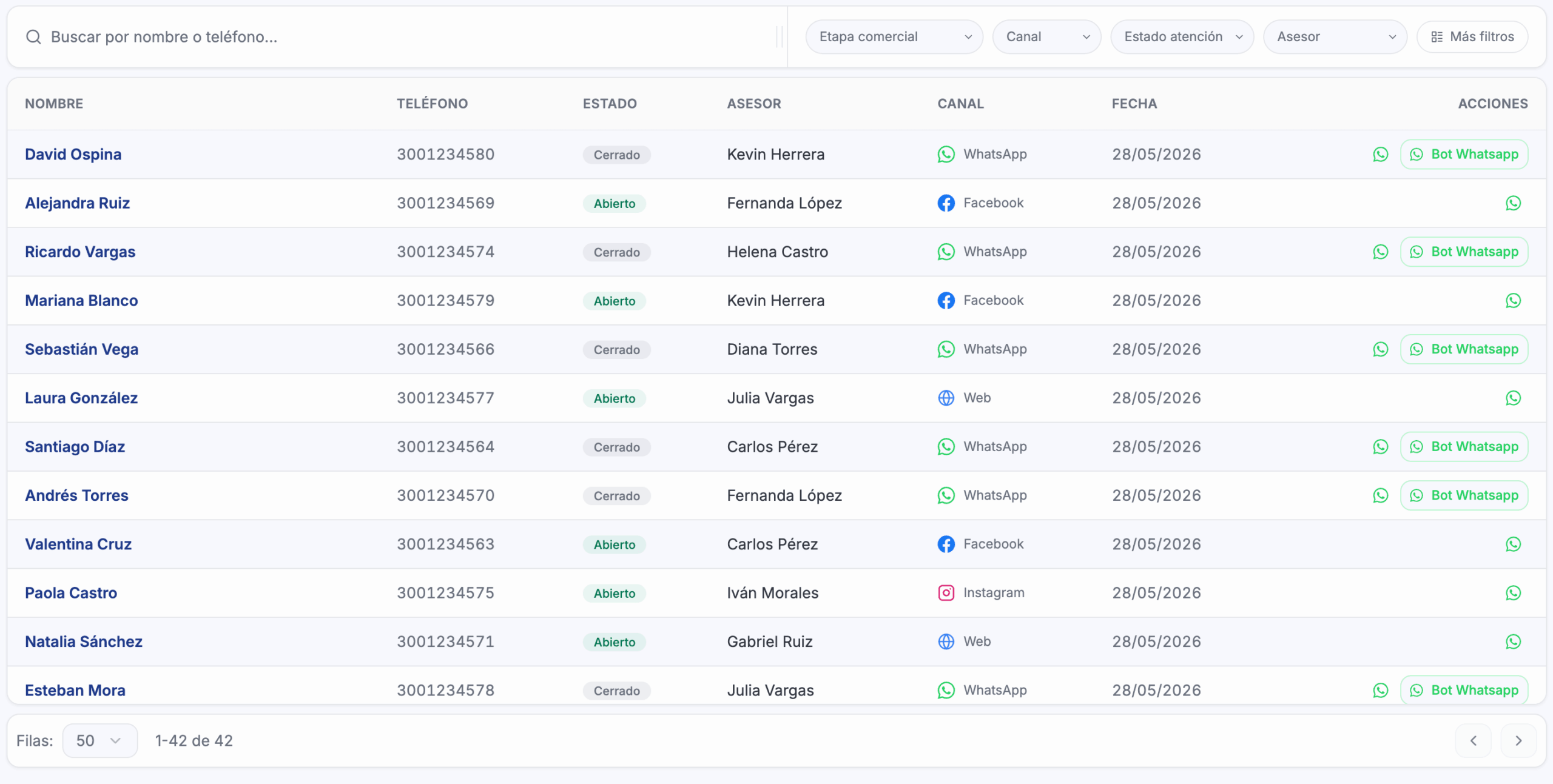The image size is (1553, 784).
Task: Click WhatsApp icon in Sebastián Vega's actions
Action: click(1380, 349)
